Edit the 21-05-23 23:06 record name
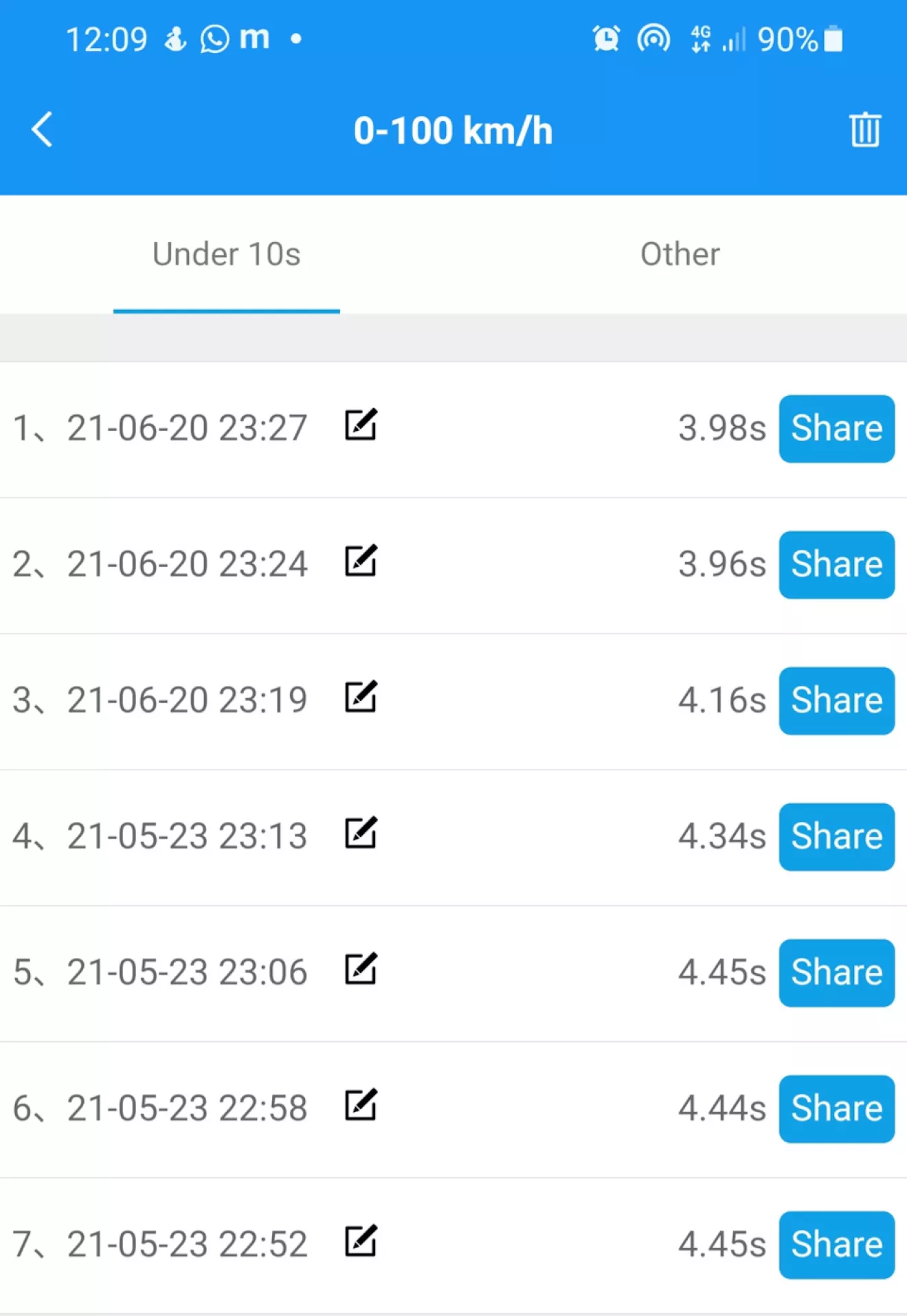This screenshot has width=907, height=1316. click(361, 969)
